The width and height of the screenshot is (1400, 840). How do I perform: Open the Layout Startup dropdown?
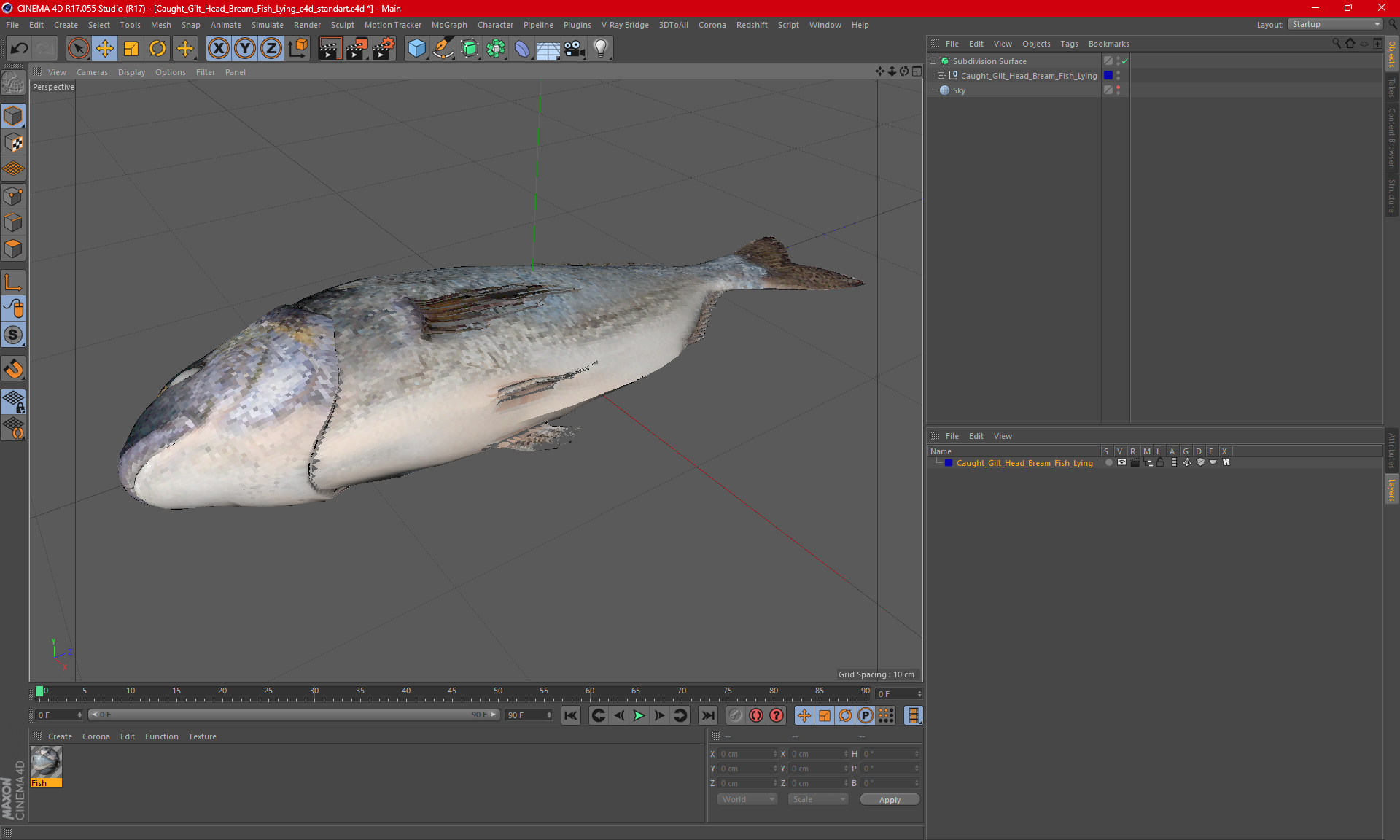pos(1335,25)
